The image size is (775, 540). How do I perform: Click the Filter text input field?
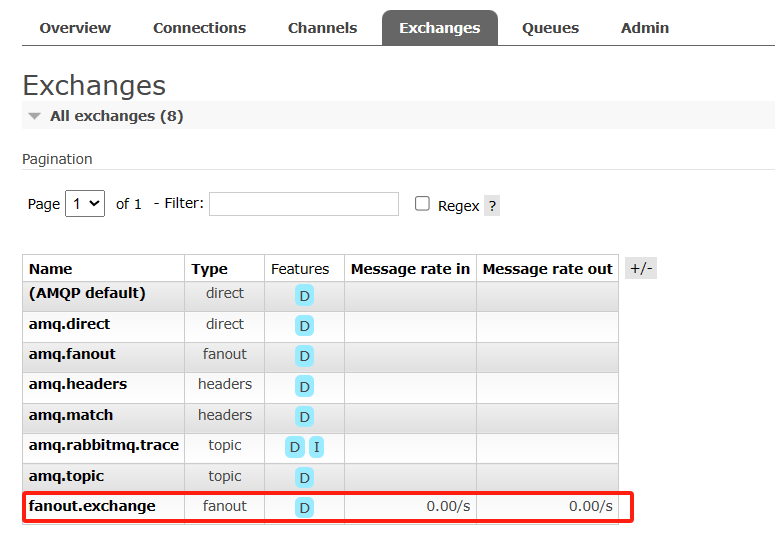(x=304, y=204)
